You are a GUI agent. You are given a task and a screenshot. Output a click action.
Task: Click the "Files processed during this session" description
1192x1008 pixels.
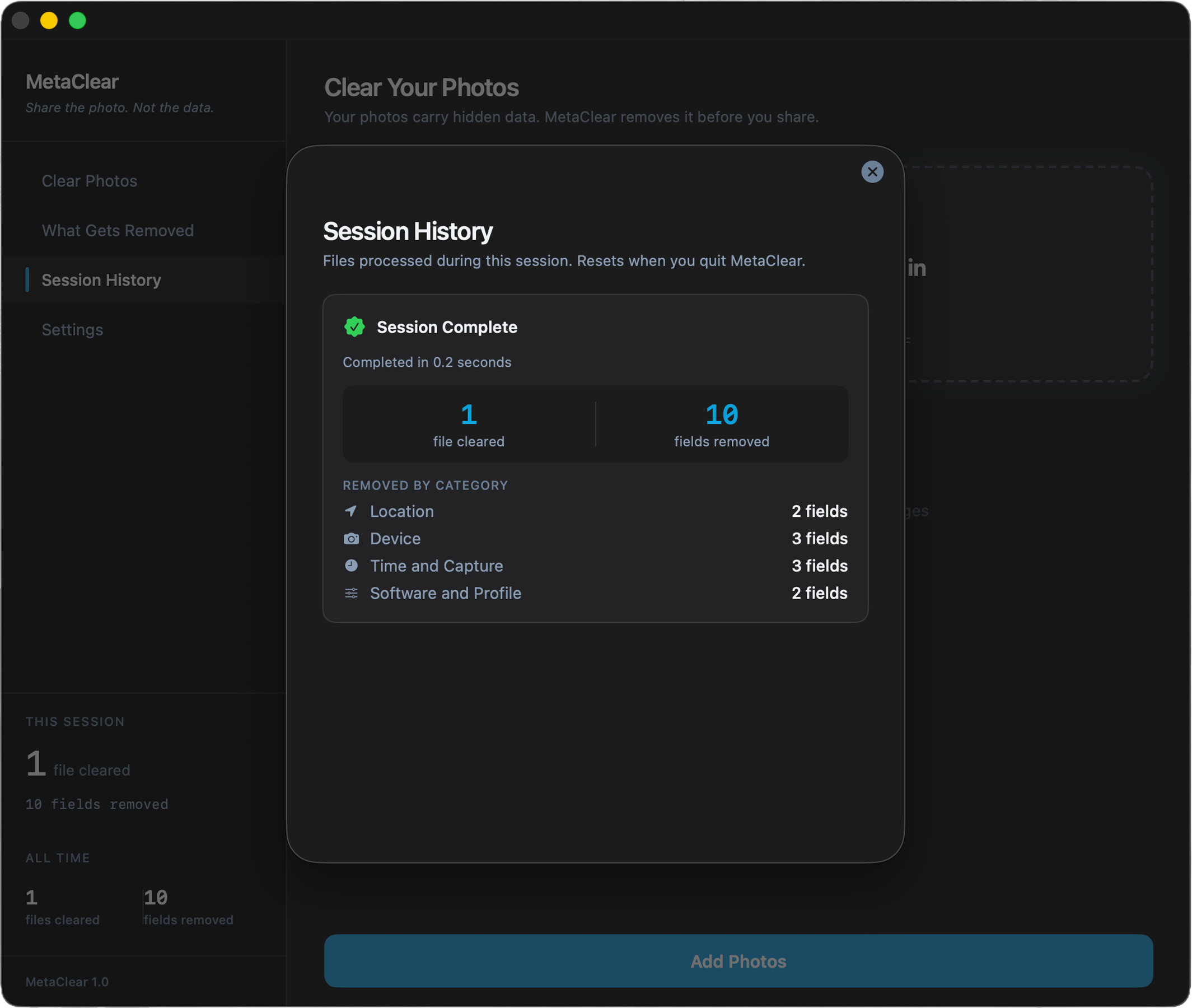click(x=564, y=260)
